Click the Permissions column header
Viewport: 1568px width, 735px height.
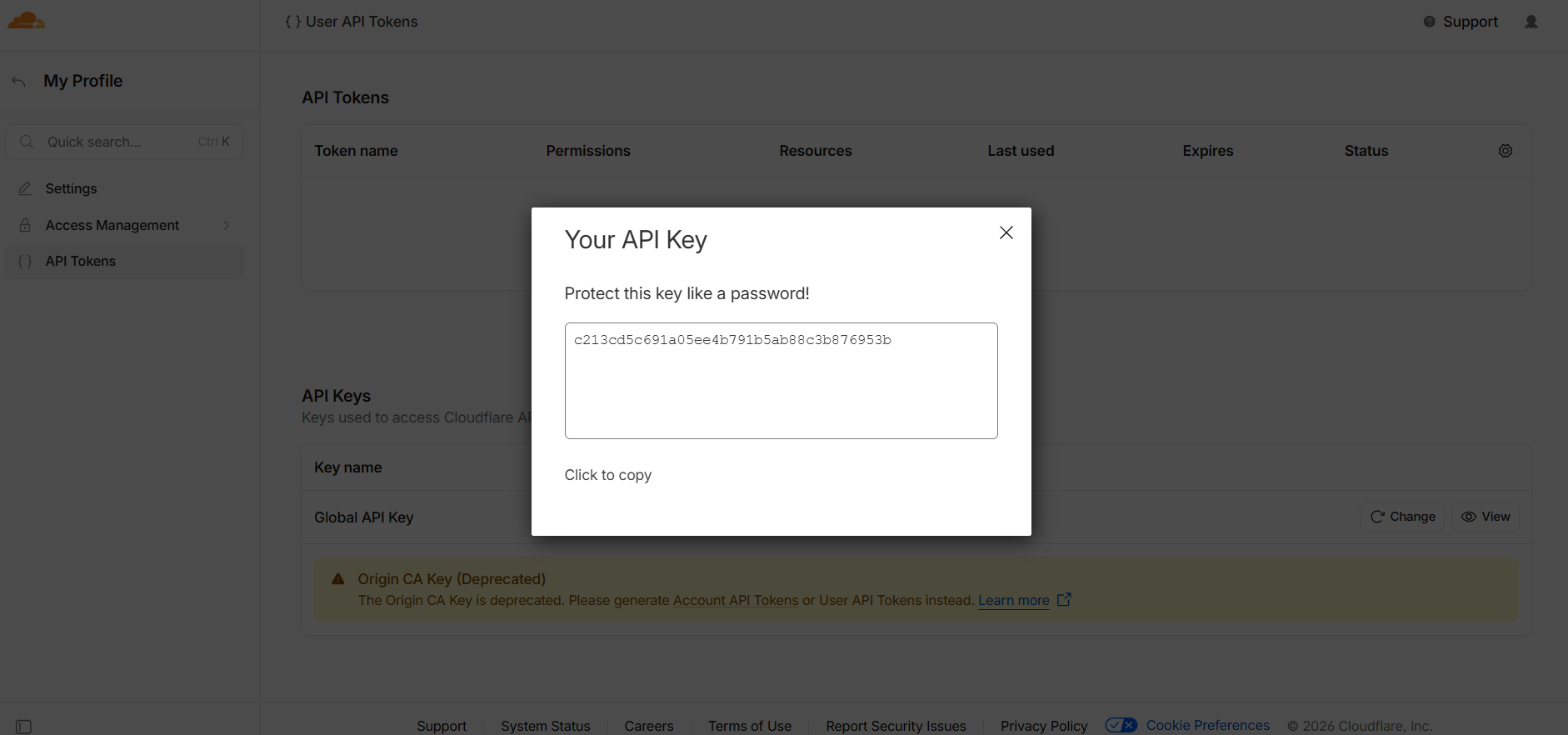(588, 151)
